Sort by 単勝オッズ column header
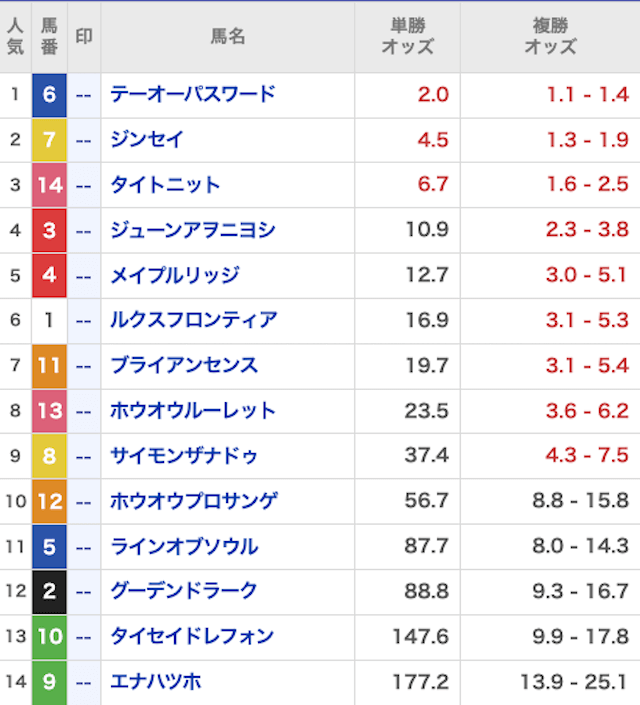The height and width of the screenshot is (705, 640). (x=407, y=36)
